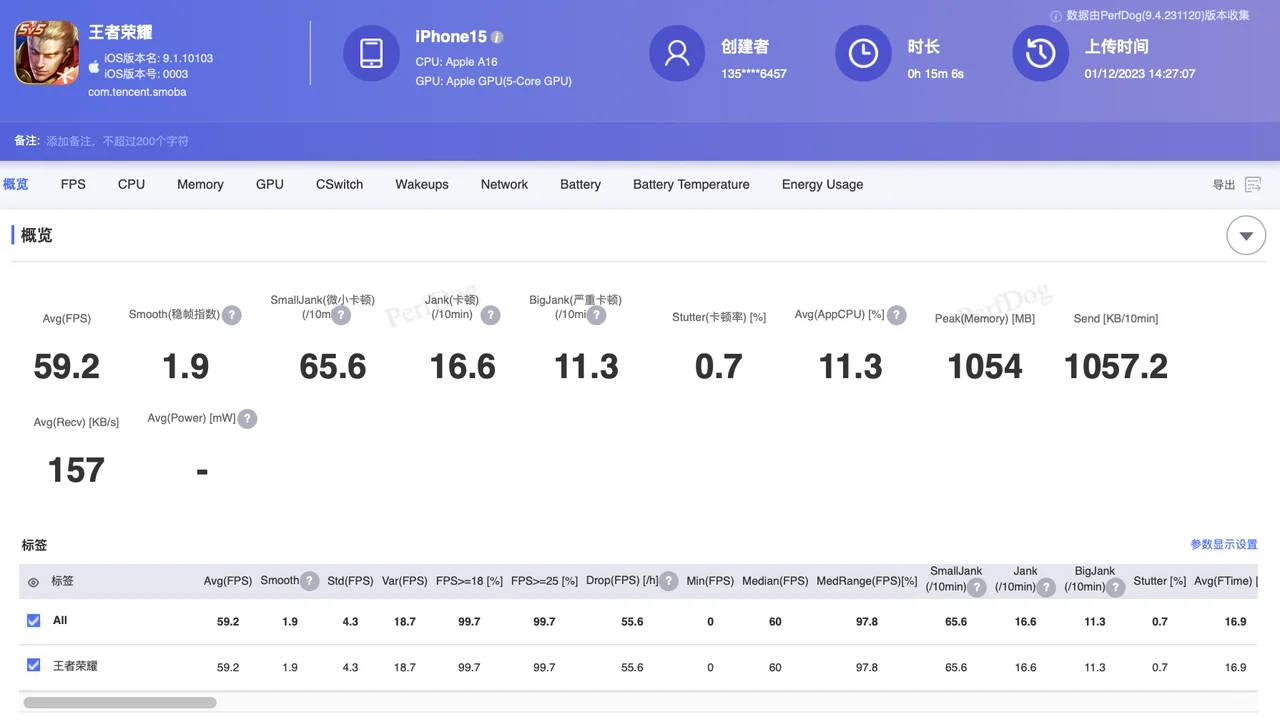Click the 备注 remark input field
Image resolution: width=1280 pixels, height=722 pixels.
[x=117, y=141]
